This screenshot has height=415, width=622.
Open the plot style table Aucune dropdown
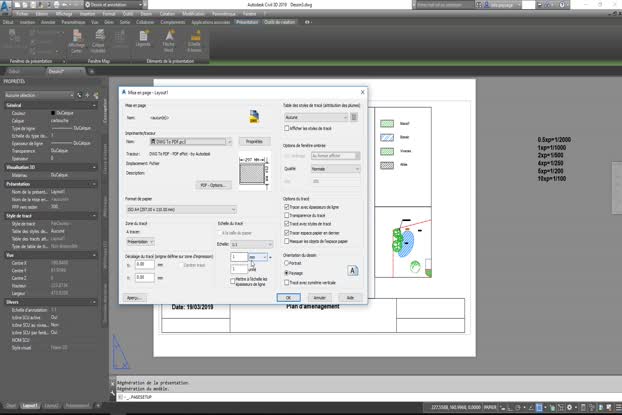(316, 117)
